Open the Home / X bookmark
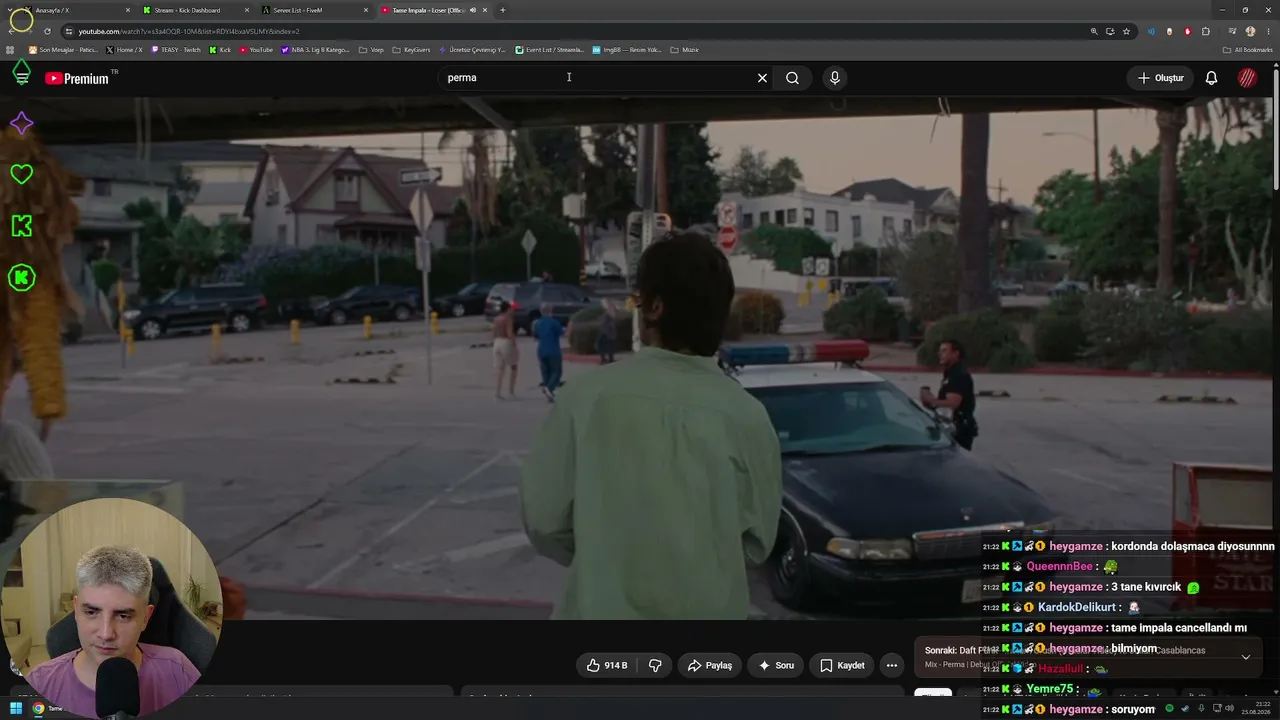Image resolution: width=1280 pixels, height=720 pixels. pyautogui.click(x=124, y=49)
